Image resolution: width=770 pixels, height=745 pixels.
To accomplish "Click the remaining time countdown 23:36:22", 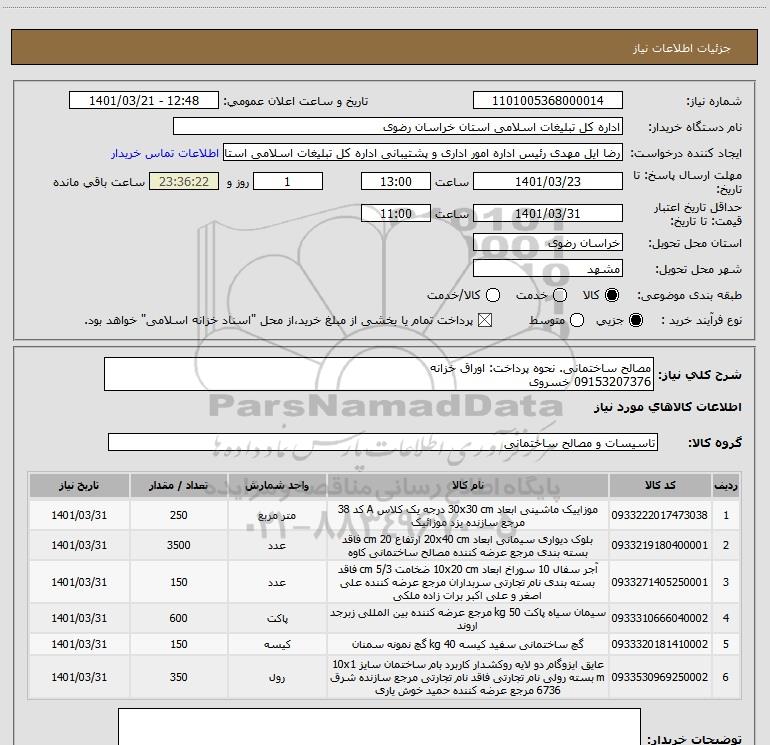I will pyautogui.click(x=184, y=181).
